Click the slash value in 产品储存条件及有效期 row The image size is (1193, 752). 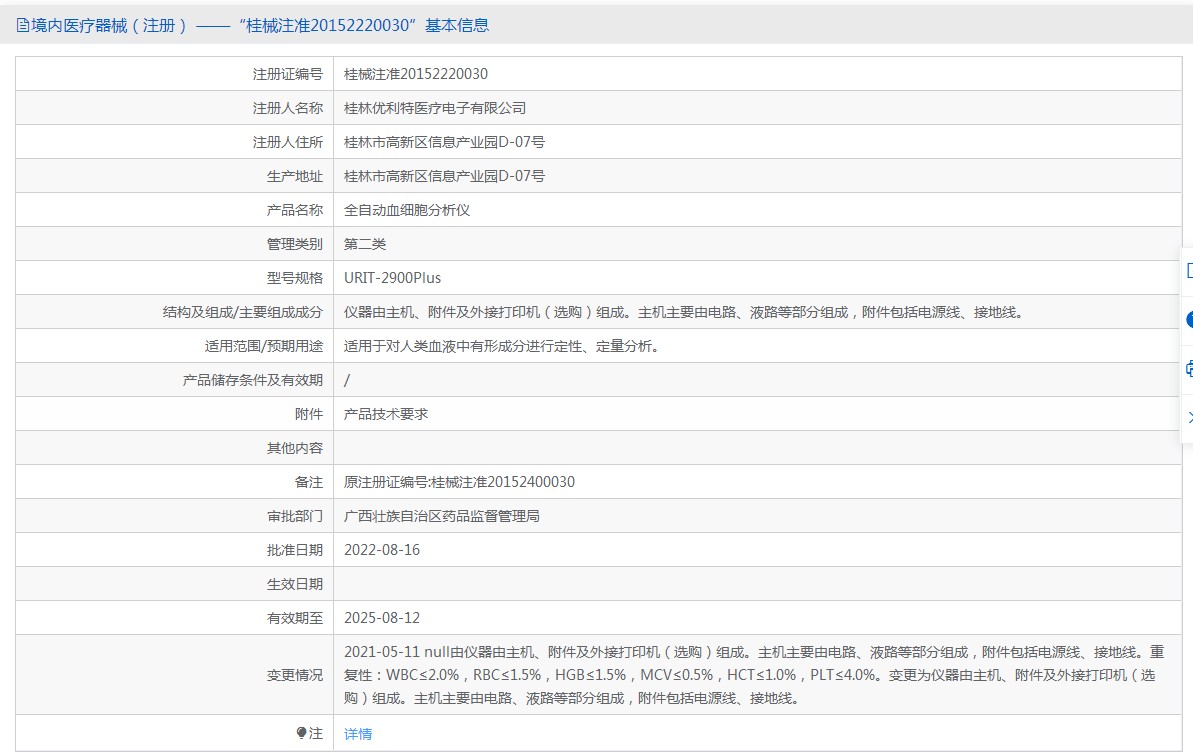point(347,380)
